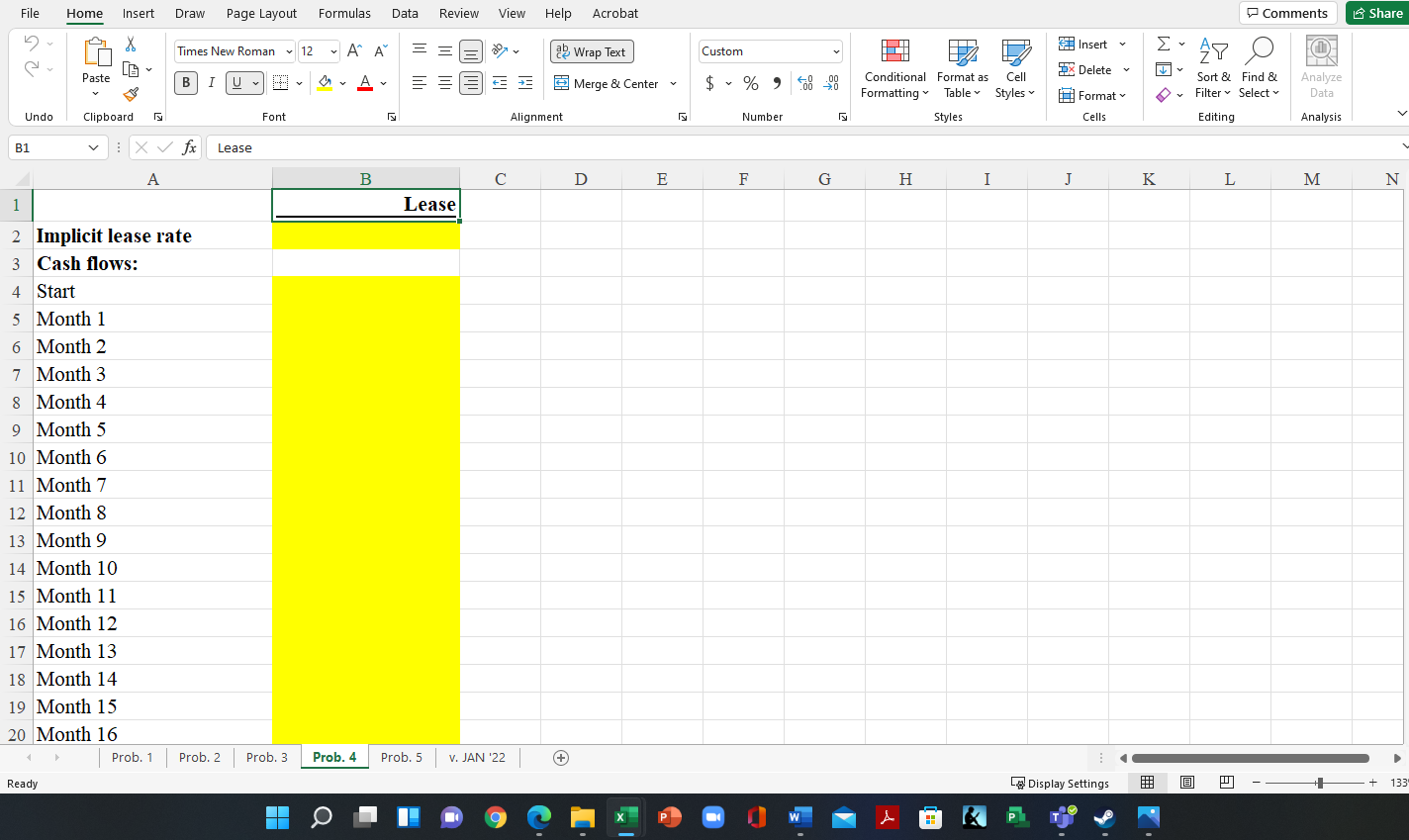Click the Merge & Center button
1409x840 pixels.
(607, 83)
